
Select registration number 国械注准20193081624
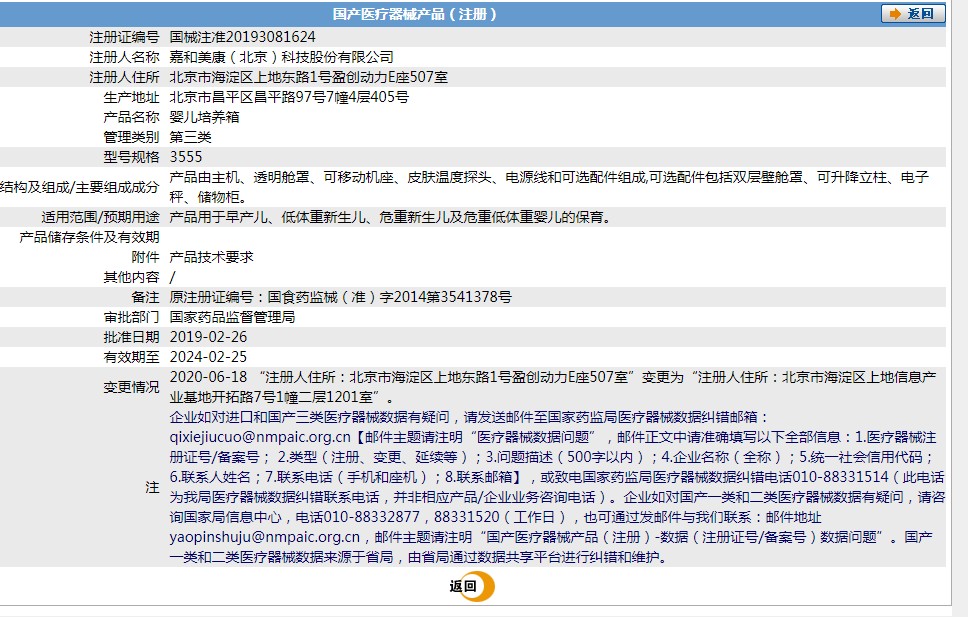243,37
